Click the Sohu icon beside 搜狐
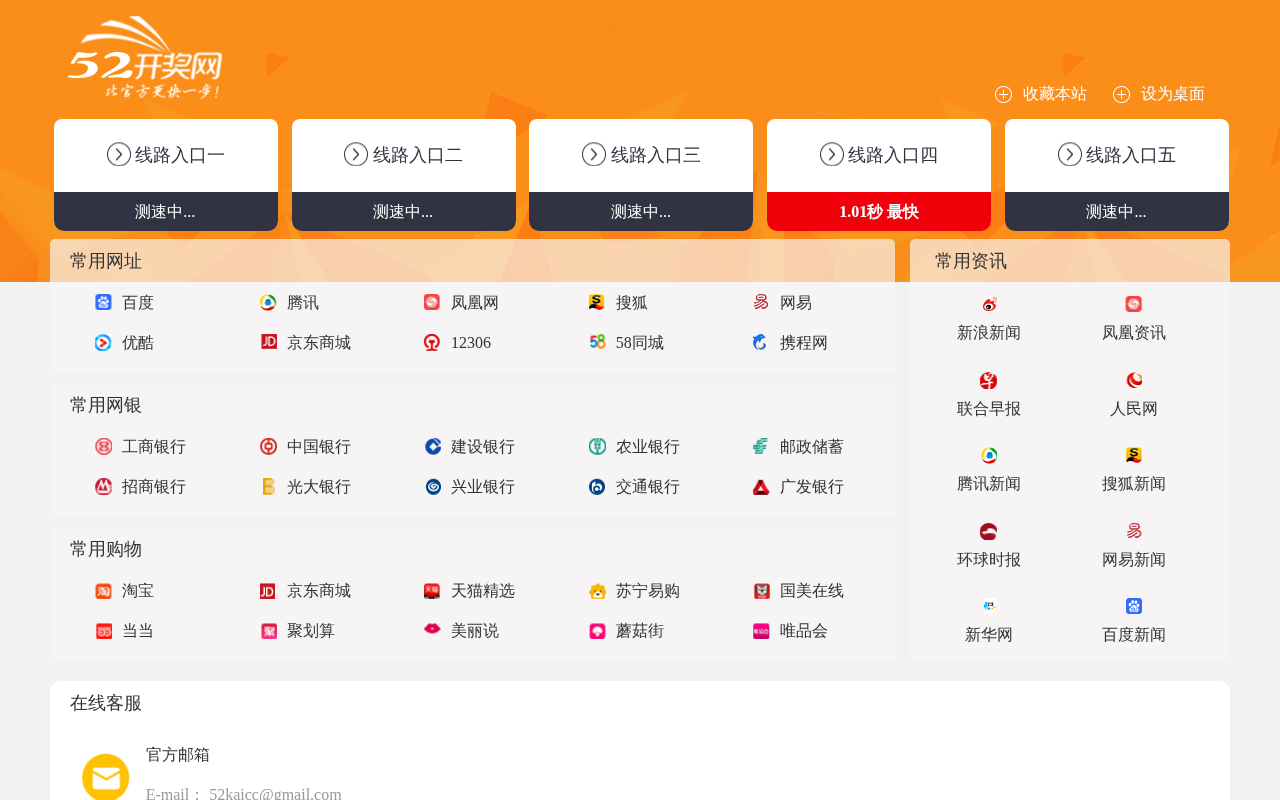Screen dimensions: 1280x800 (x=597, y=302)
